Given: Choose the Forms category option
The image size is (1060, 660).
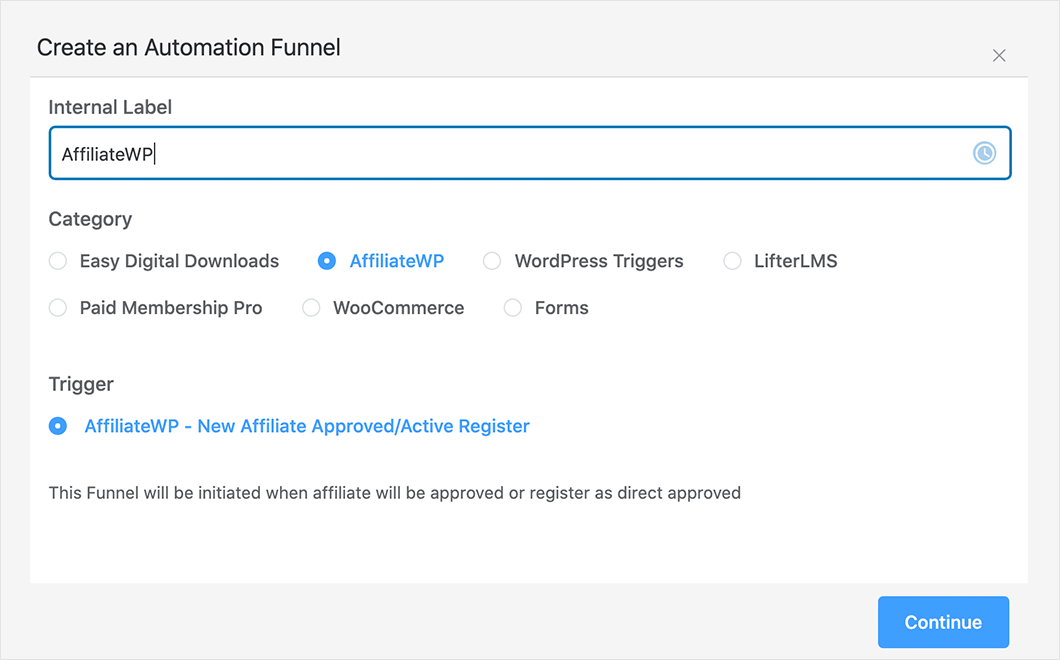Looking at the screenshot, I should point(513,307).
